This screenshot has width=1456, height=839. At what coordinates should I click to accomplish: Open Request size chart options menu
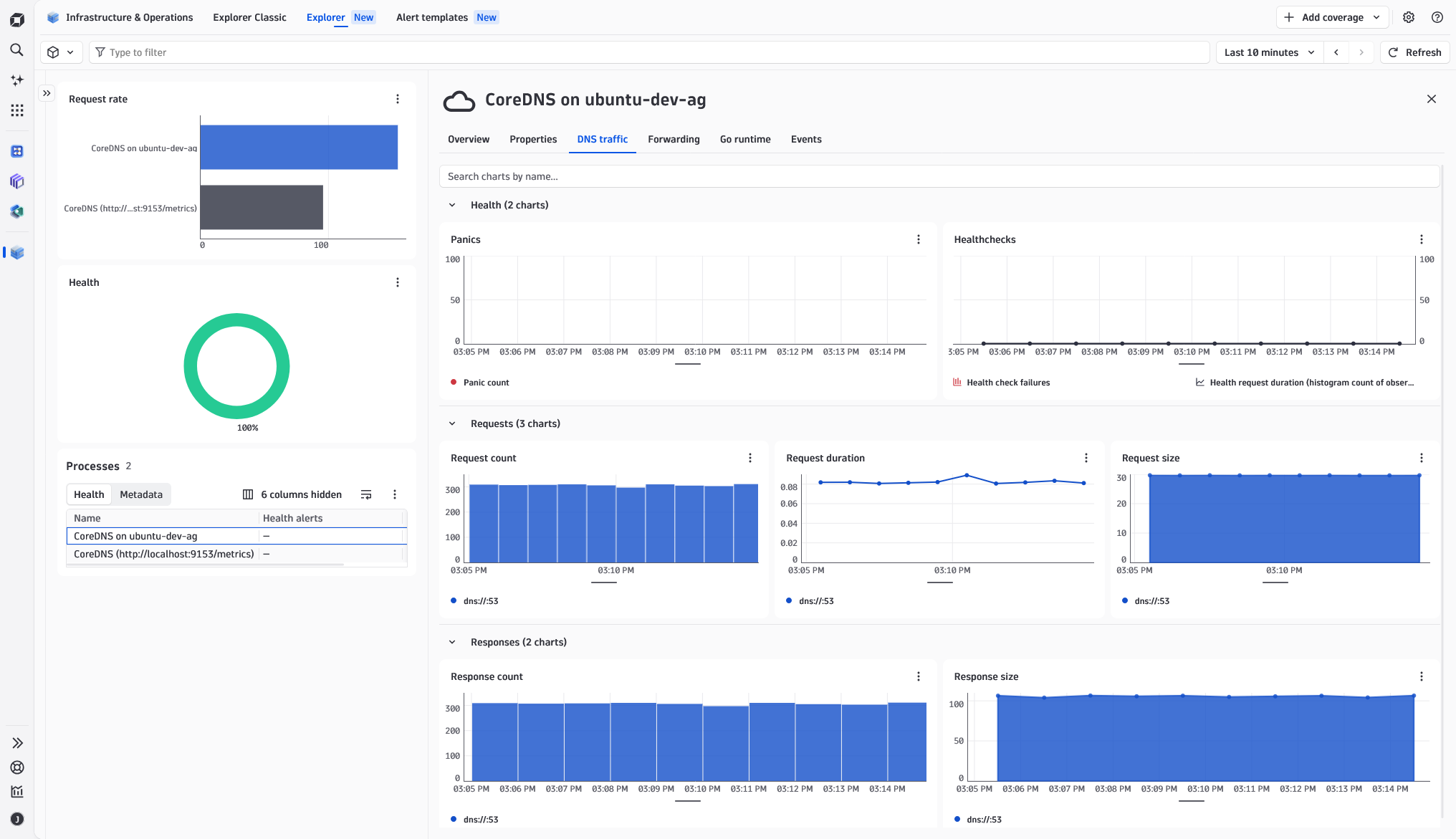(x=1422, y=458)
